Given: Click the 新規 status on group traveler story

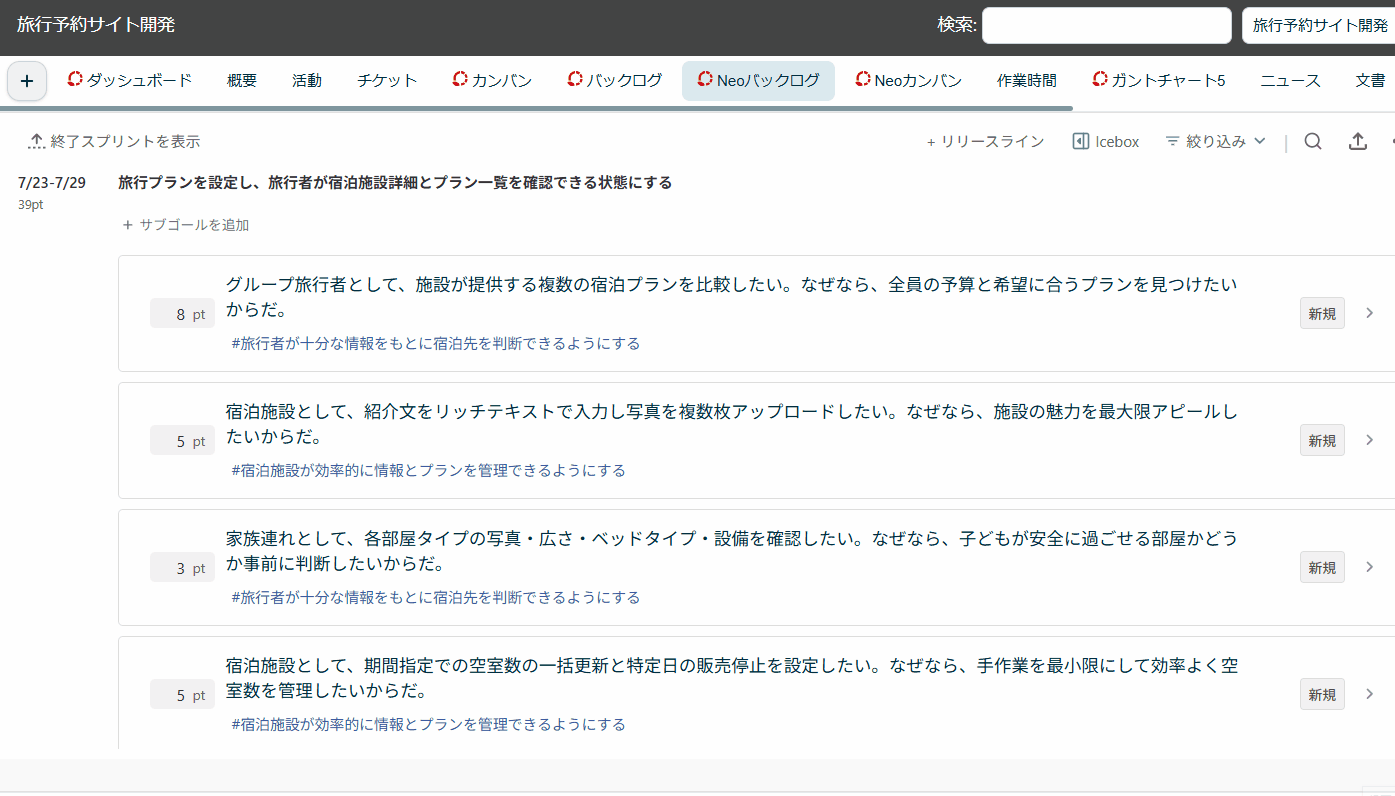Looking at the screenshot, I should point(1322,313).
